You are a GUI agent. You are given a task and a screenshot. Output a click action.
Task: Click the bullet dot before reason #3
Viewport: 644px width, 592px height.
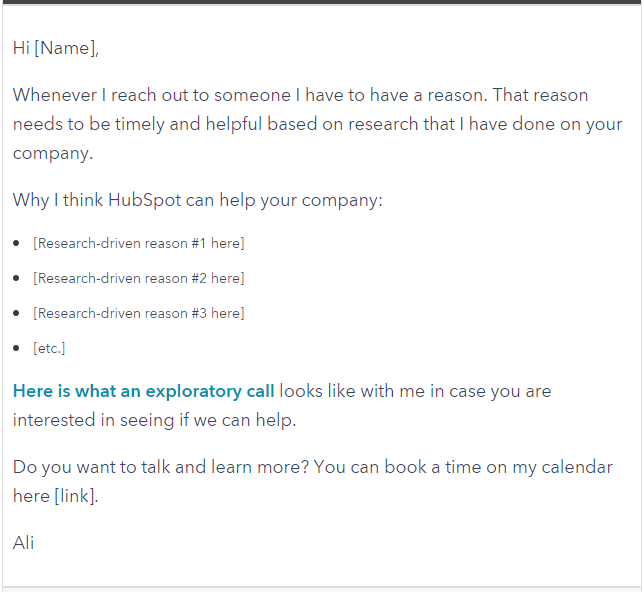17,313
